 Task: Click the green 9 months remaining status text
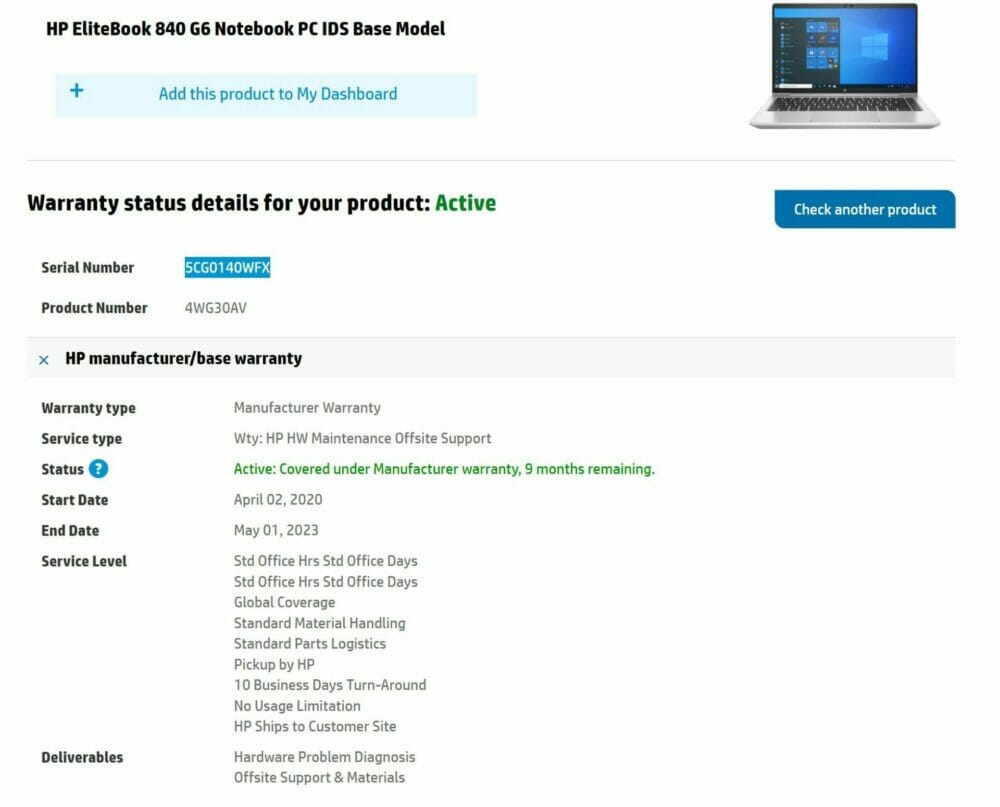(x=444, y=469)
